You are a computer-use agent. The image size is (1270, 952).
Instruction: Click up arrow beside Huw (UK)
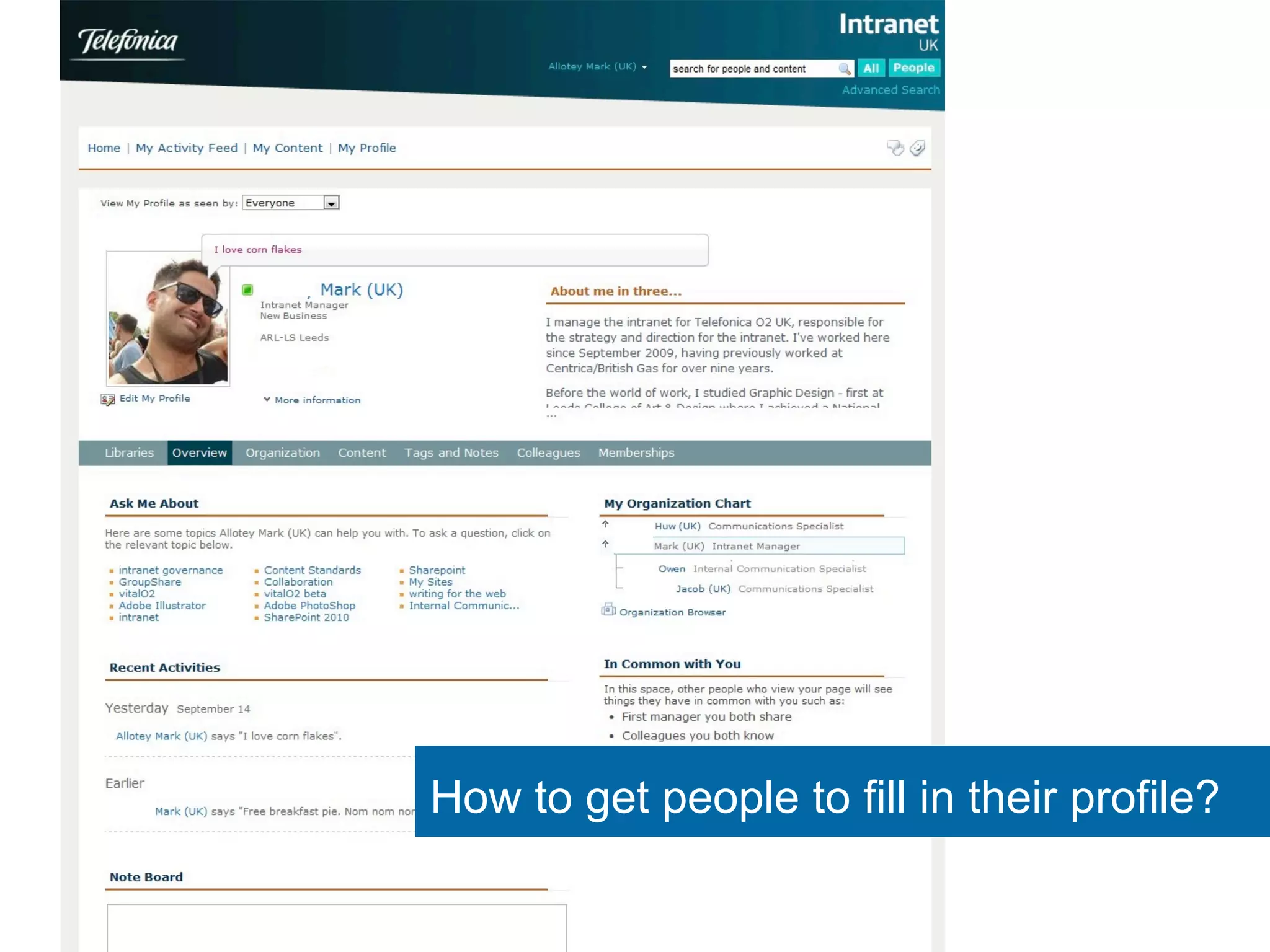click(605, 524)
